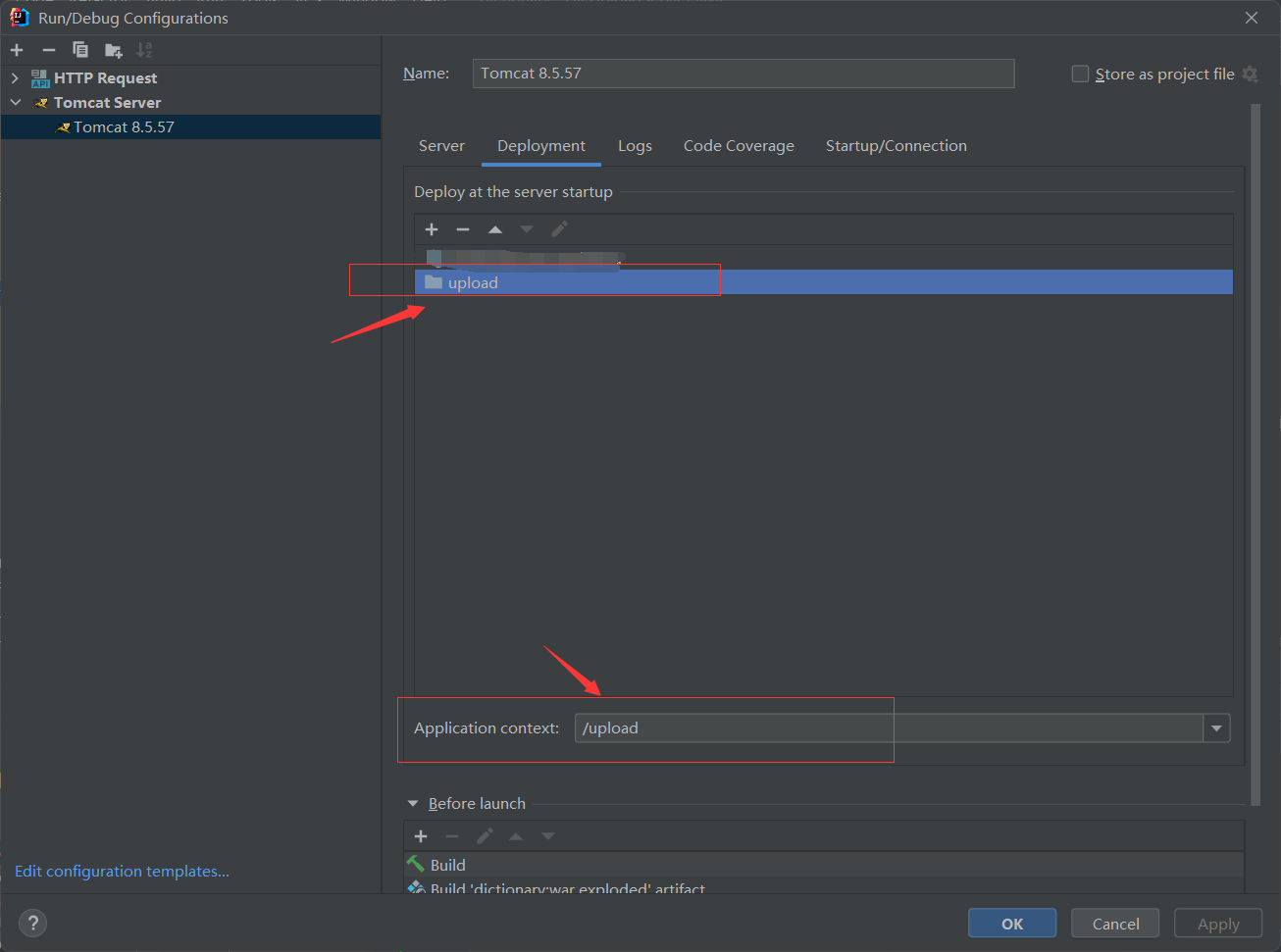Click the OK button
The image size is (1281, 952).
1012,924
